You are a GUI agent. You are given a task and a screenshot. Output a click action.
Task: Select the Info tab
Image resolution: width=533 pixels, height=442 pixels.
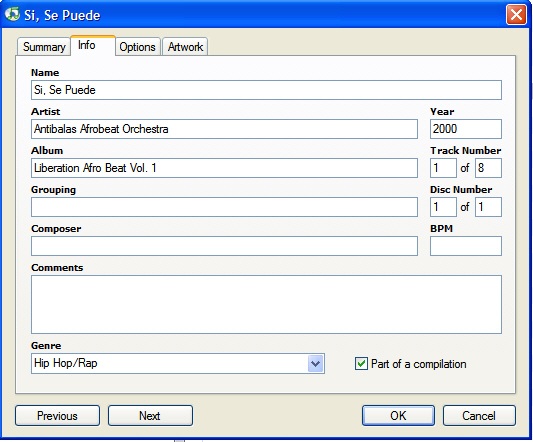pyautogui.click(x=93, y=45)
